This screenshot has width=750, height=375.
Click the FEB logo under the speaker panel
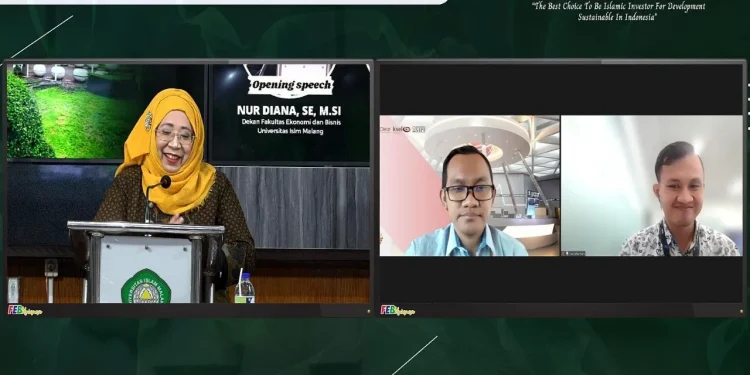[24, 310]
